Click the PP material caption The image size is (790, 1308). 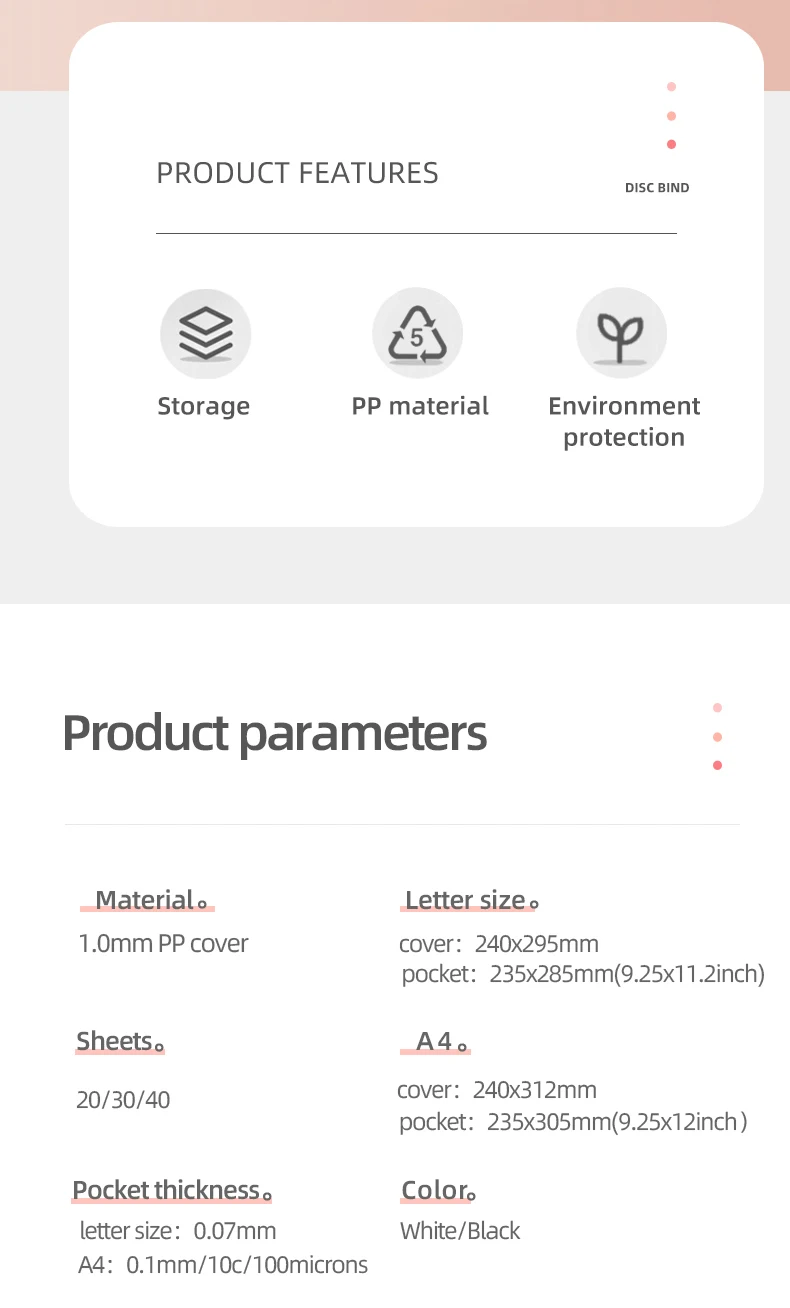tap(420, 406)
